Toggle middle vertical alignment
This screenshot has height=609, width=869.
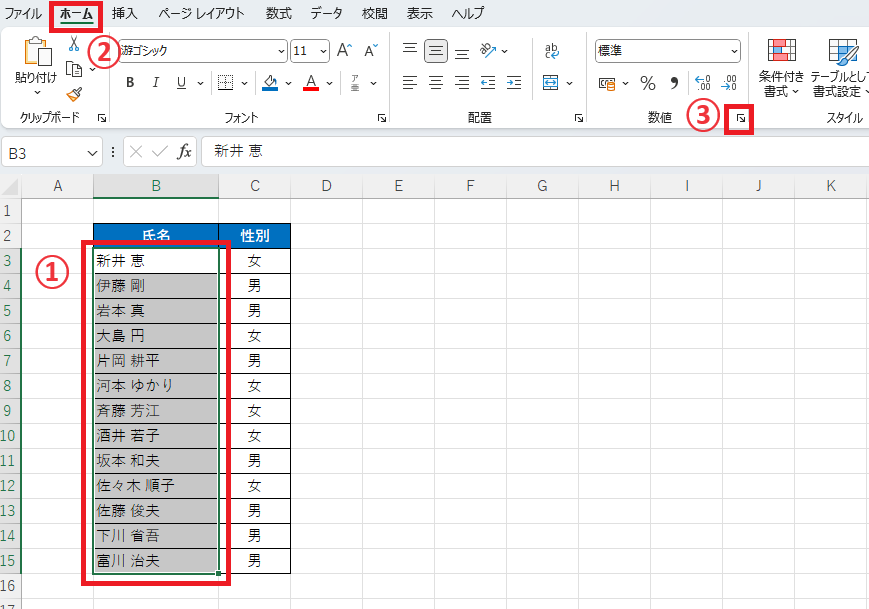pos(436,51)
